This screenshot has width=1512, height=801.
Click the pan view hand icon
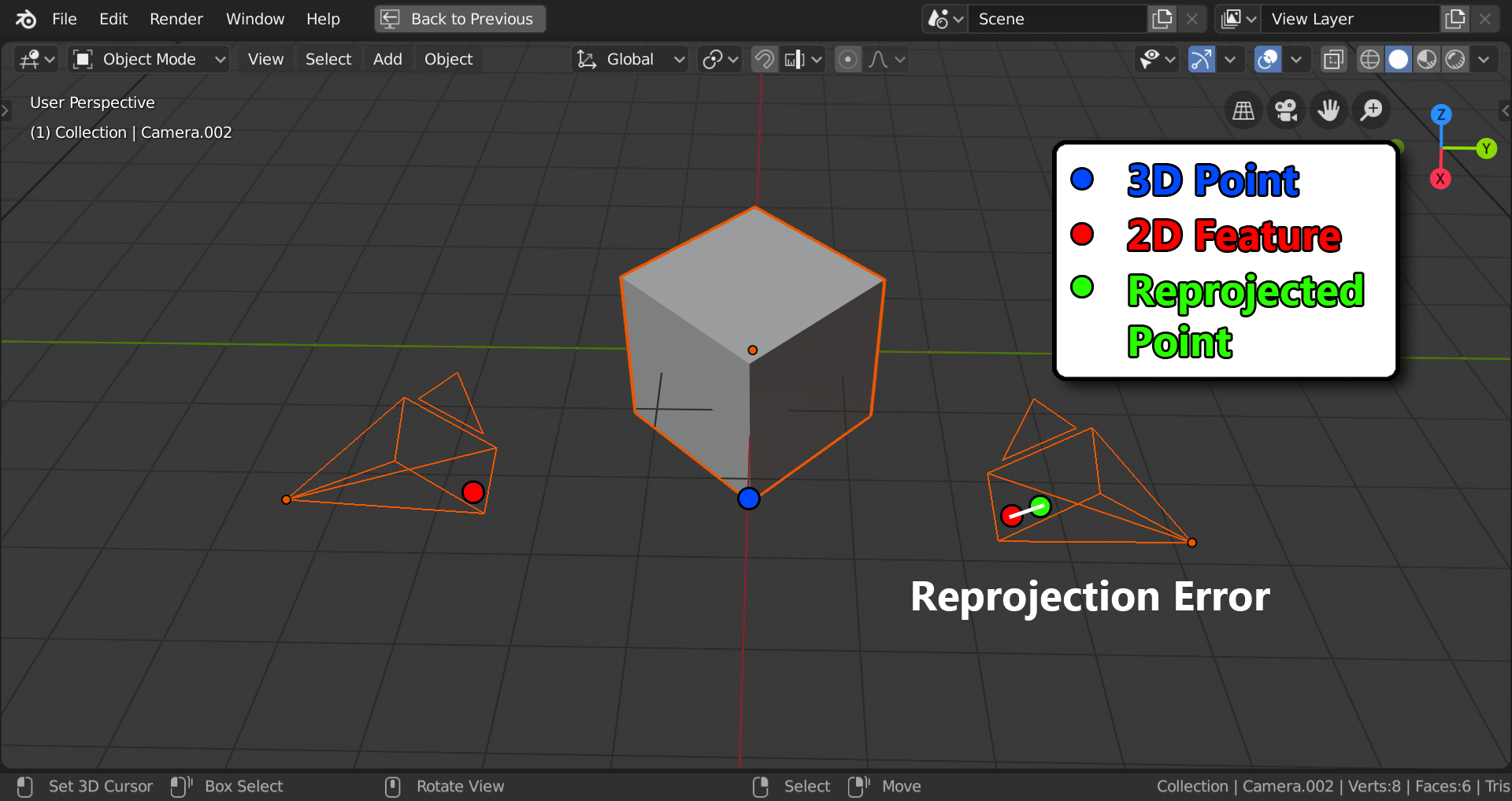pyautogui.click(x=1329, y=110)
